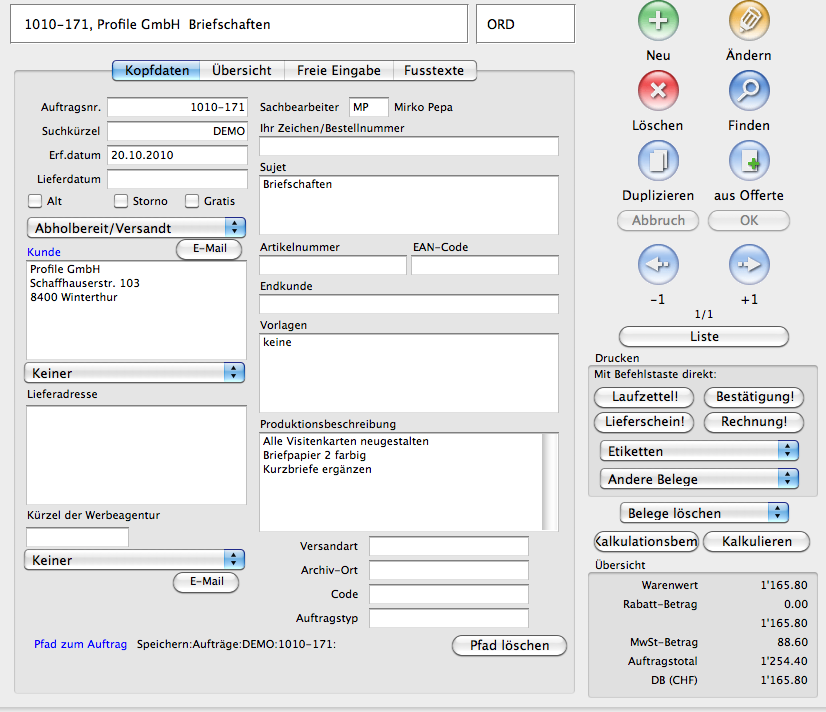Click the red Löschen icon
The height and width of the screenshot is (712, 826).
tap(658, 91)
